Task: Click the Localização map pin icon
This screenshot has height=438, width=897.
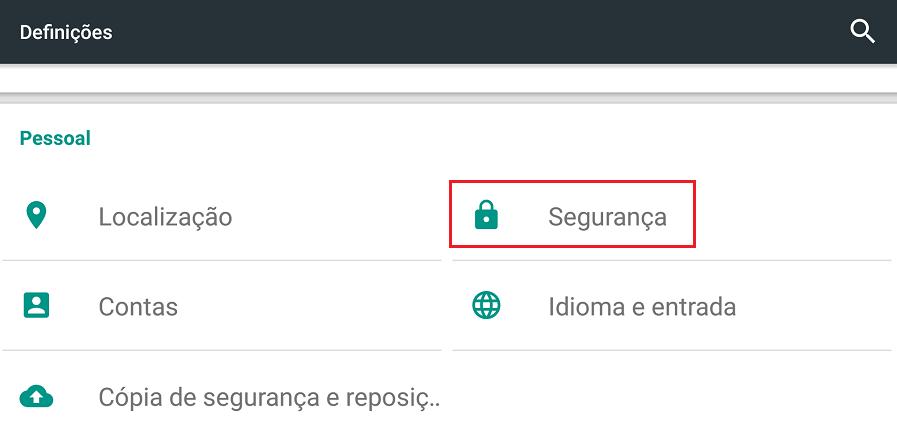Action: click(37, 215)
